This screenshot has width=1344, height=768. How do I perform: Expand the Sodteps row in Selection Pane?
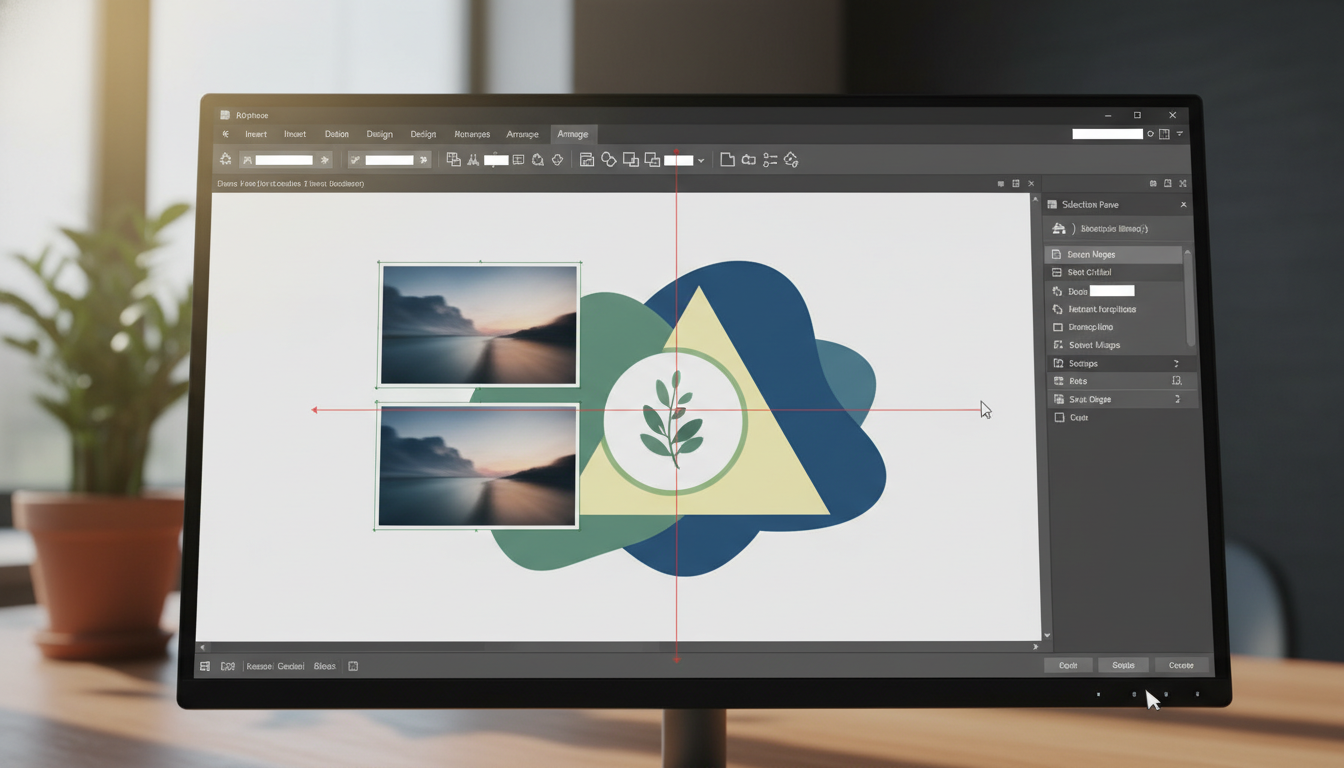click(x=1176, y=363)
